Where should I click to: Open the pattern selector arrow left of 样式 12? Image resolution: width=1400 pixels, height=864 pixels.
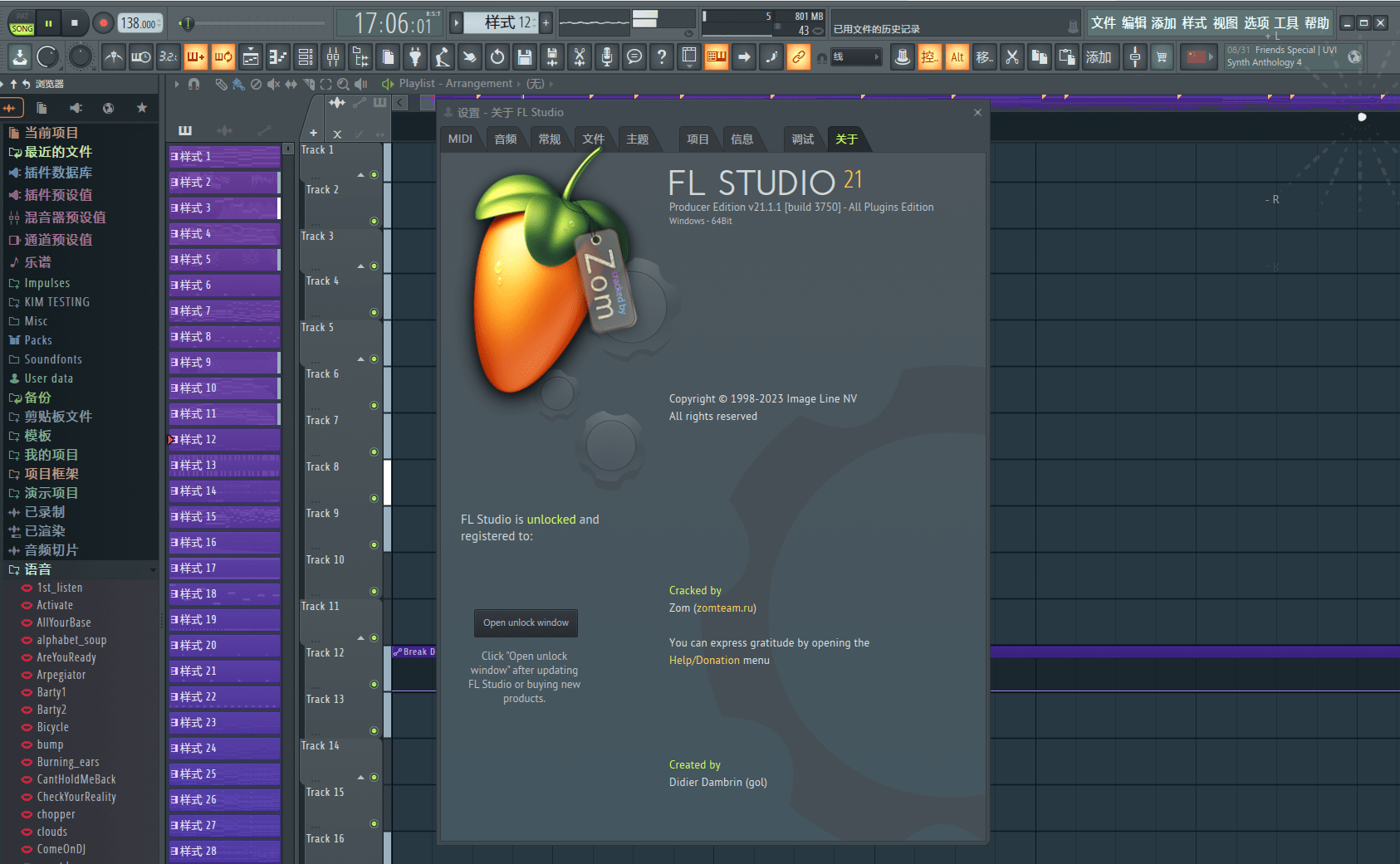click(x=456, y=23)
